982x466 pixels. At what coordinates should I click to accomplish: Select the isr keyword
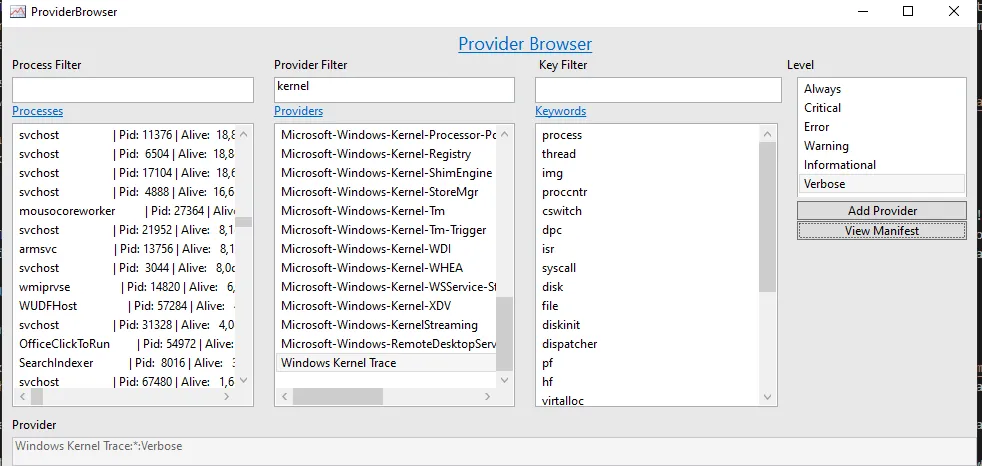coord(648,249)
